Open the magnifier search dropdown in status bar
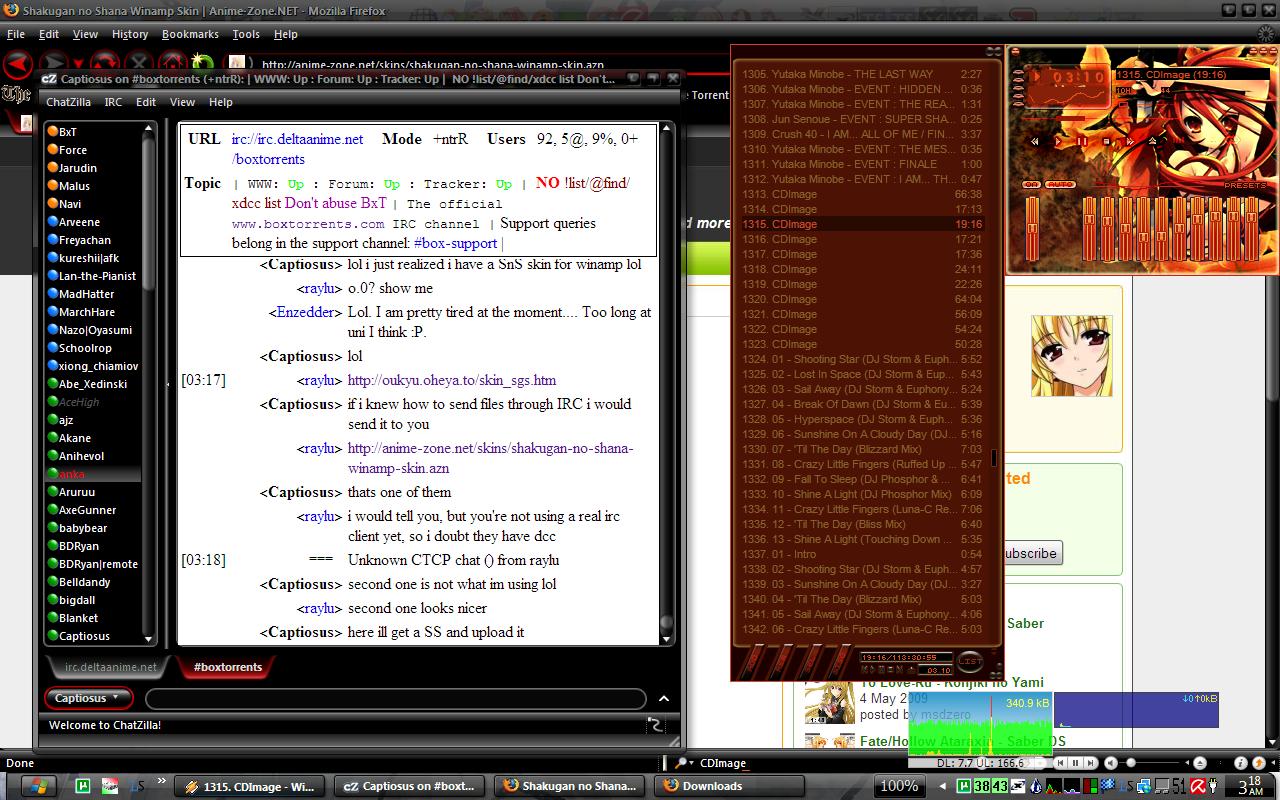The width and height of the screenshot is (1280, 800). 684,763
